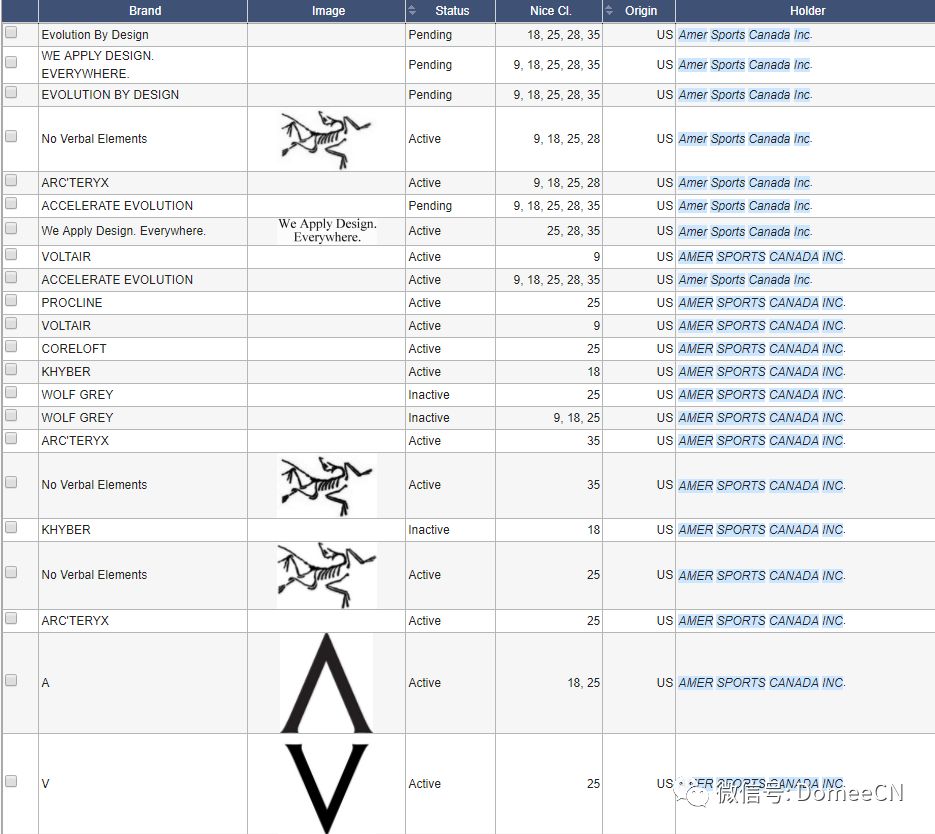The image size is (935, 834).
Task: Click the PROCLINE brand name
Action: click(72, 303)
